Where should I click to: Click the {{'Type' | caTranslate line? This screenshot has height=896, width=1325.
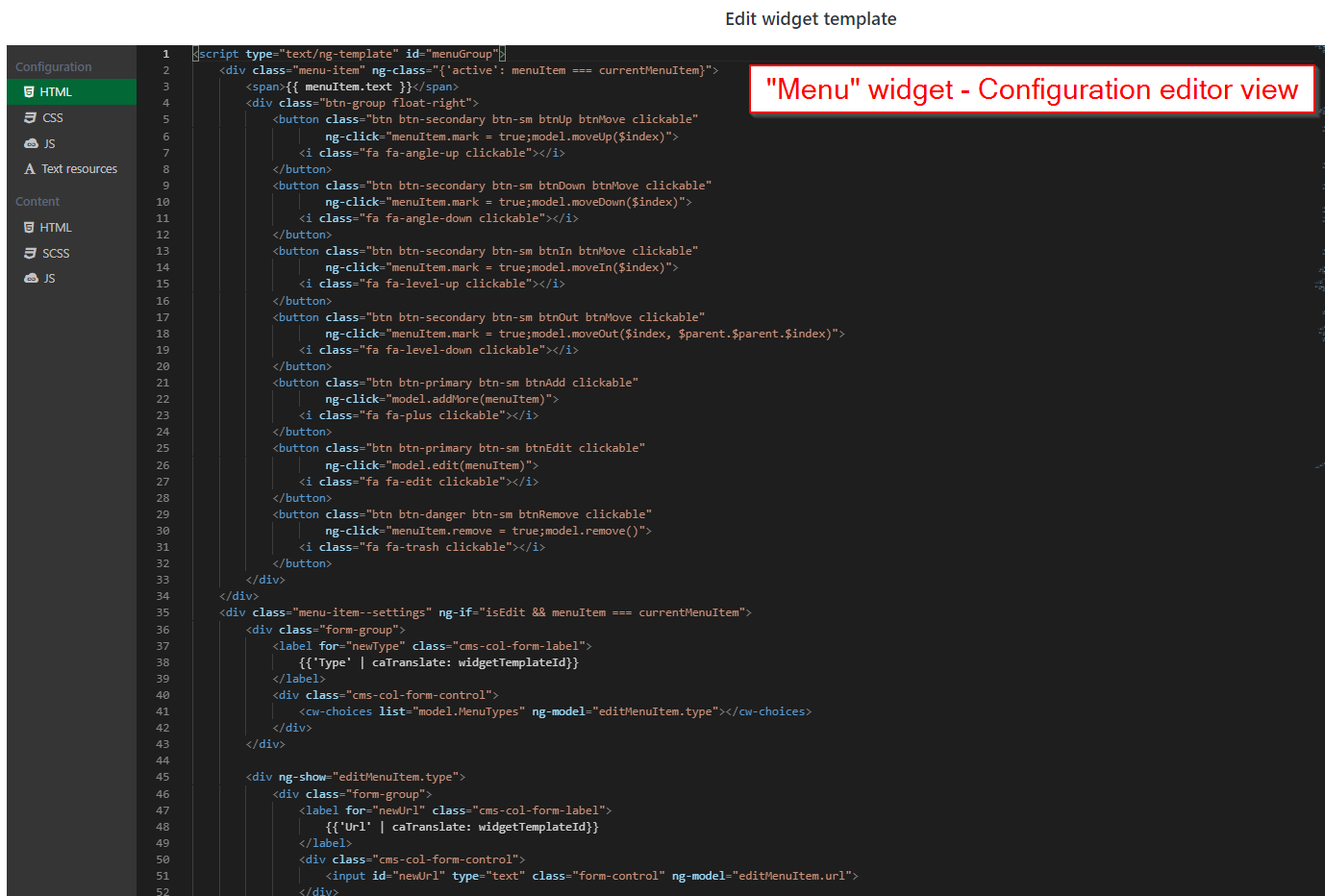pyautogui.click(x=439, y=662)
